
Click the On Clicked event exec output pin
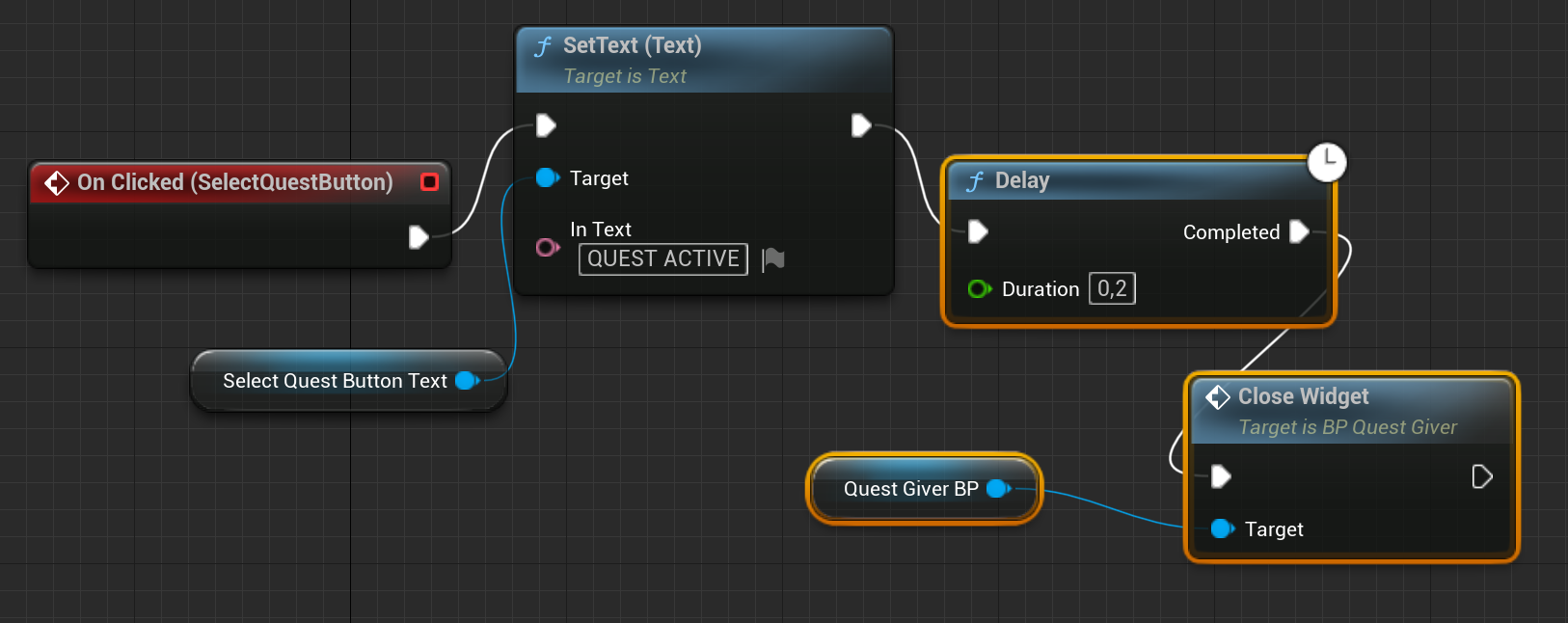[418, 237]
